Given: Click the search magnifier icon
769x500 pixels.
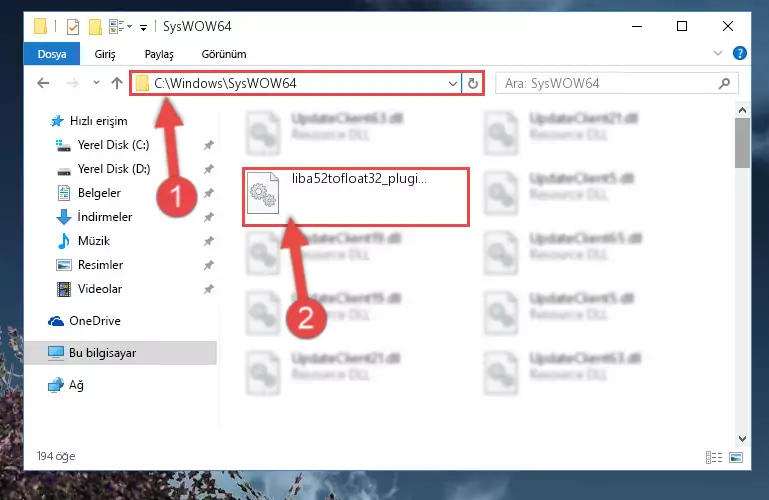Looking at the screenshot, I should (x=724, y=83).
